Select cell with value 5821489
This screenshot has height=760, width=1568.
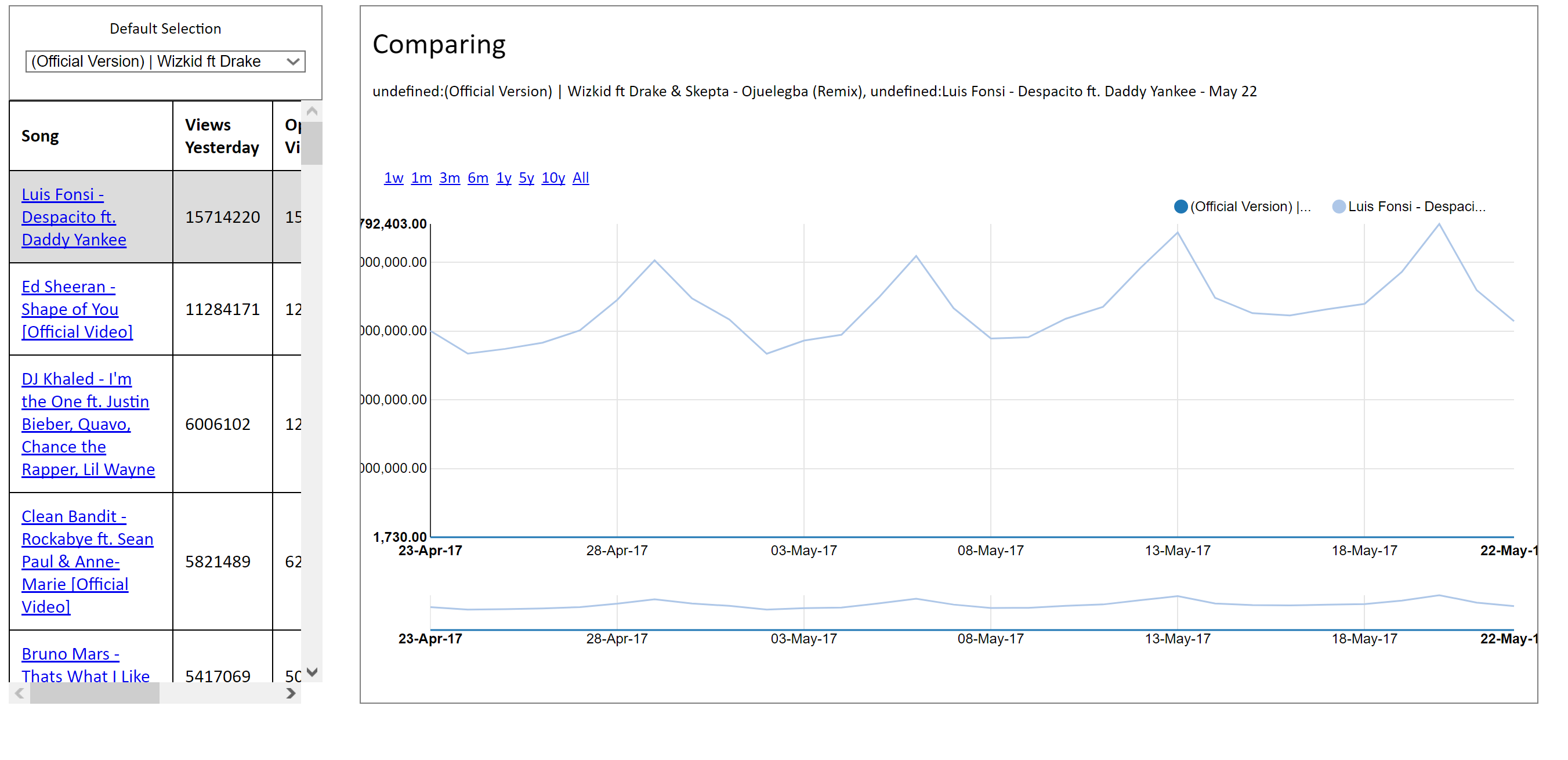223,562
